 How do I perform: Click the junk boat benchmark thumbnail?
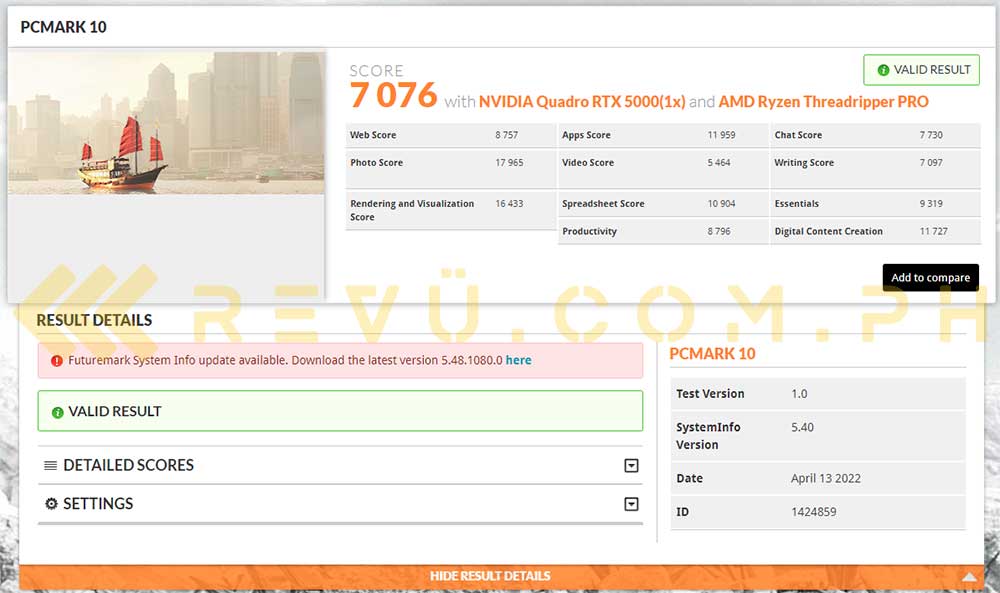point(166,123)
